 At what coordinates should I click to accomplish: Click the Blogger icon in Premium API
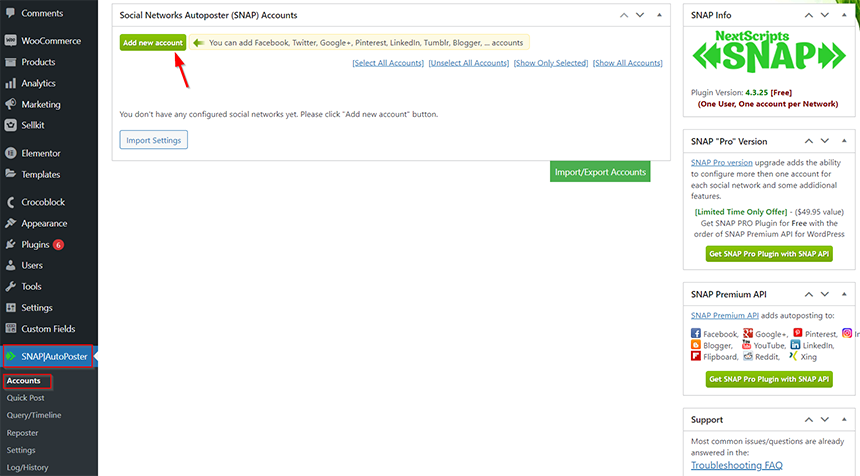click(695, 345)
